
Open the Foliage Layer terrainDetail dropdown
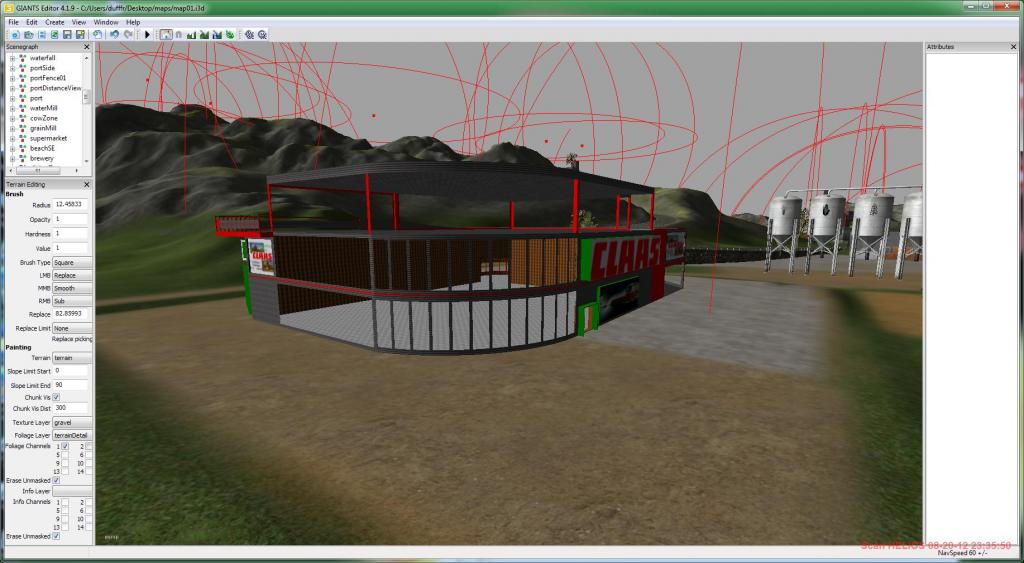[72, 435]
